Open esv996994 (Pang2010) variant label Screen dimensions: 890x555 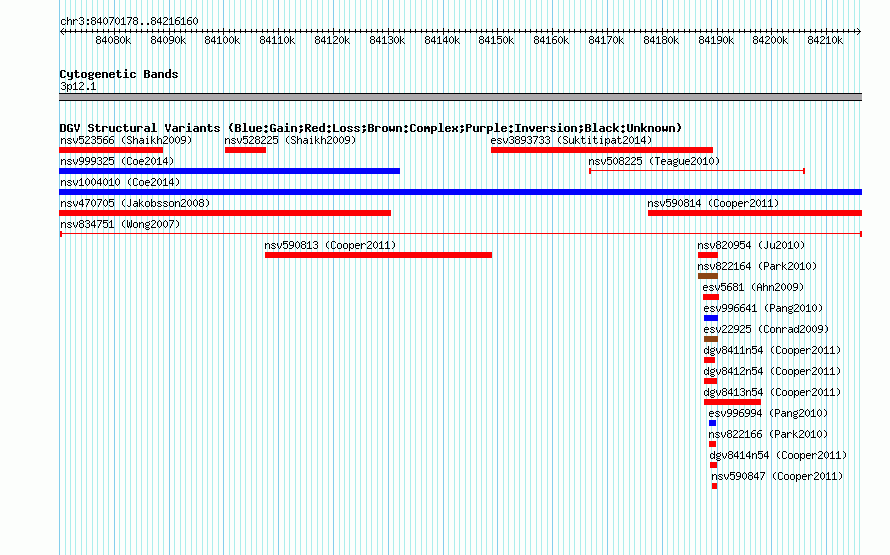(769, 413)
